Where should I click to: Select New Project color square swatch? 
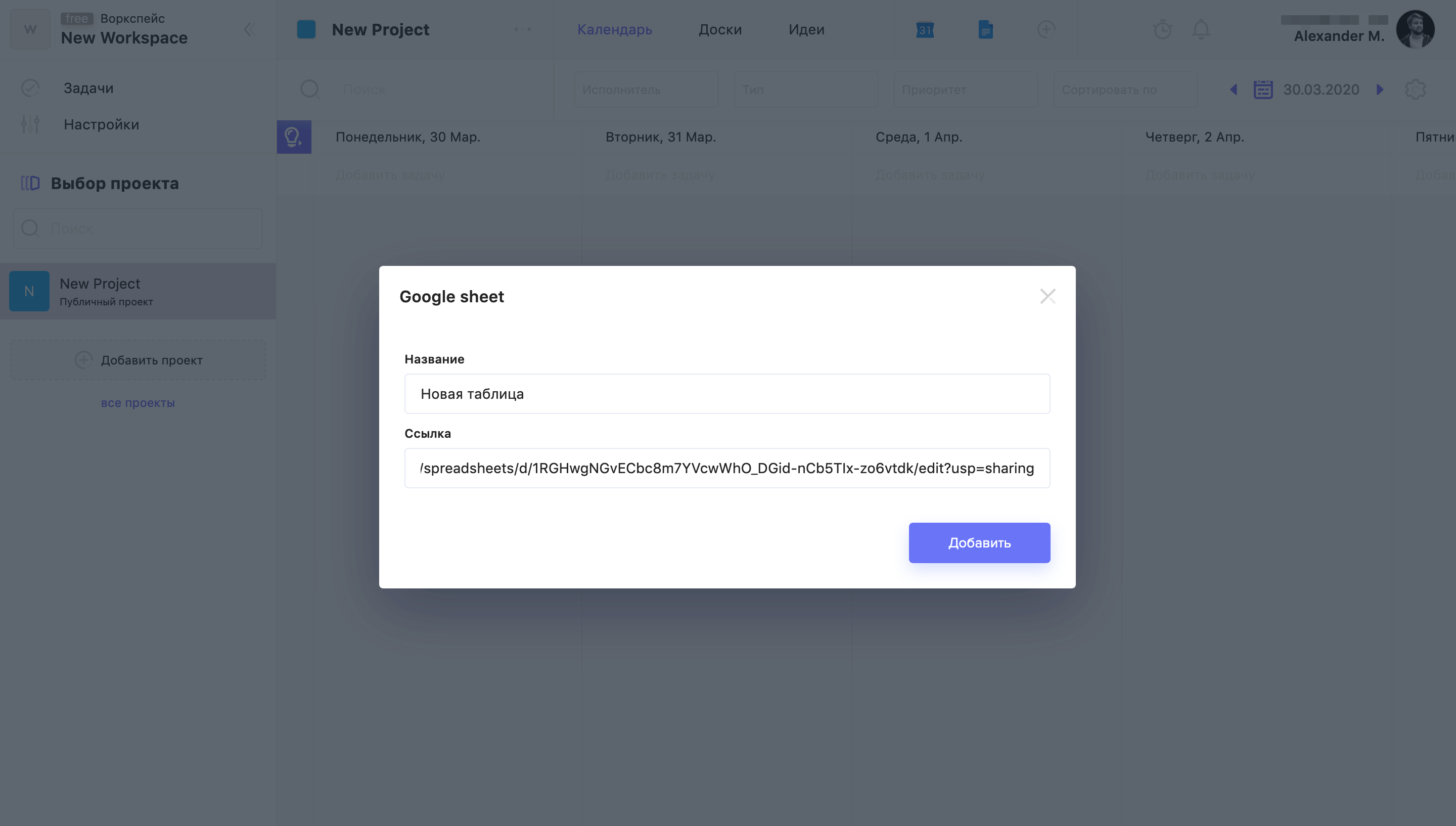306,29
